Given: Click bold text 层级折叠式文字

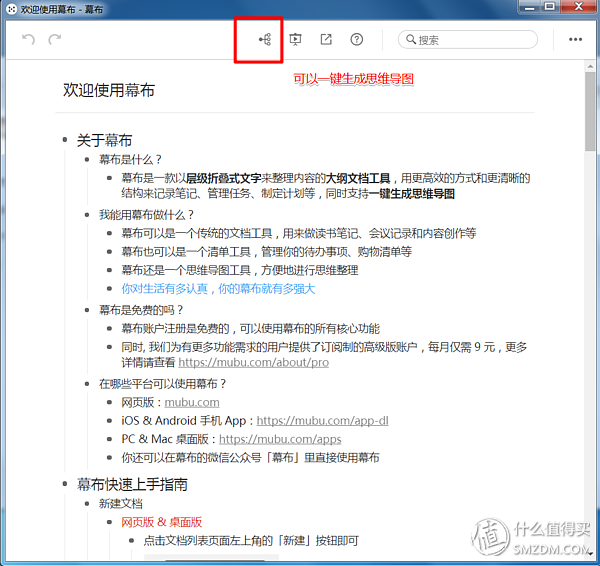Looking at the screenshot, I should (223, 178).
